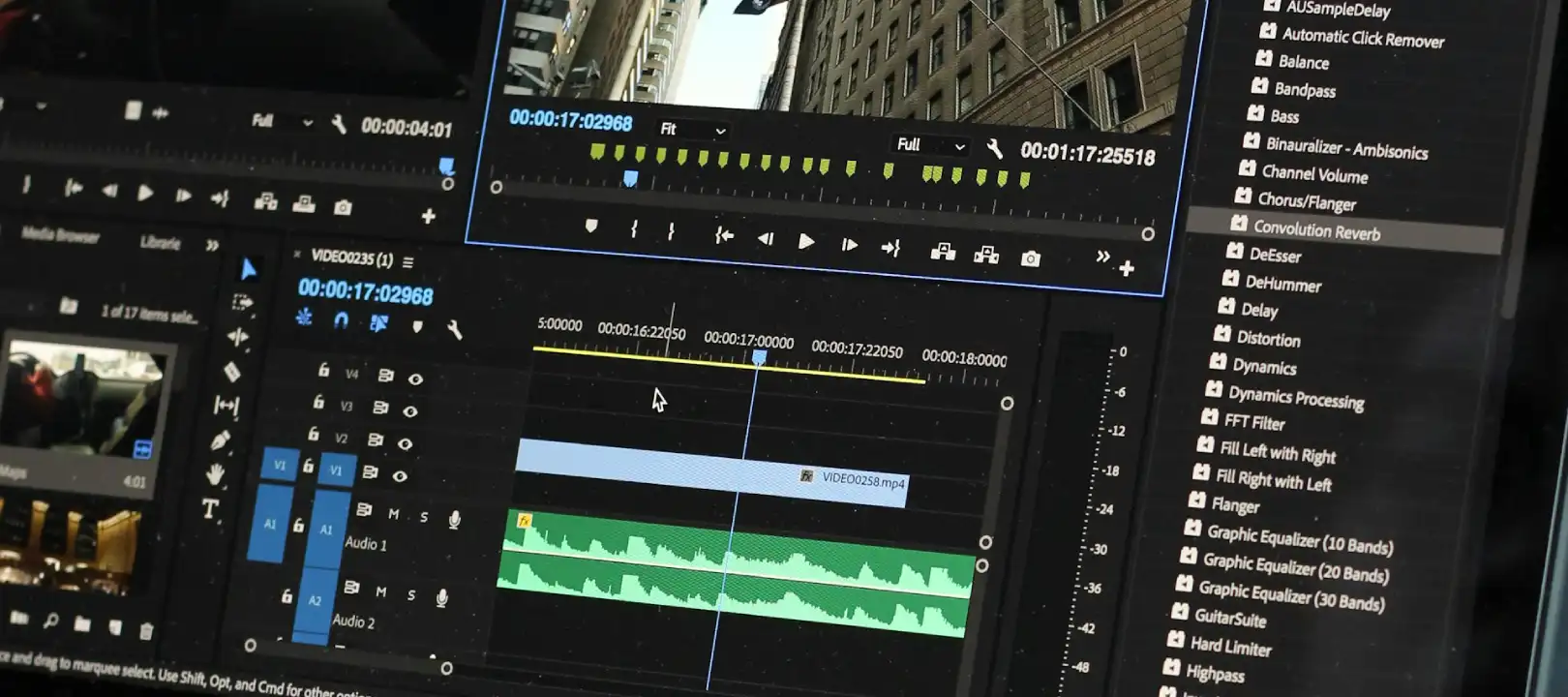Toggle nest sequences insert icon

tap(304, 318)
